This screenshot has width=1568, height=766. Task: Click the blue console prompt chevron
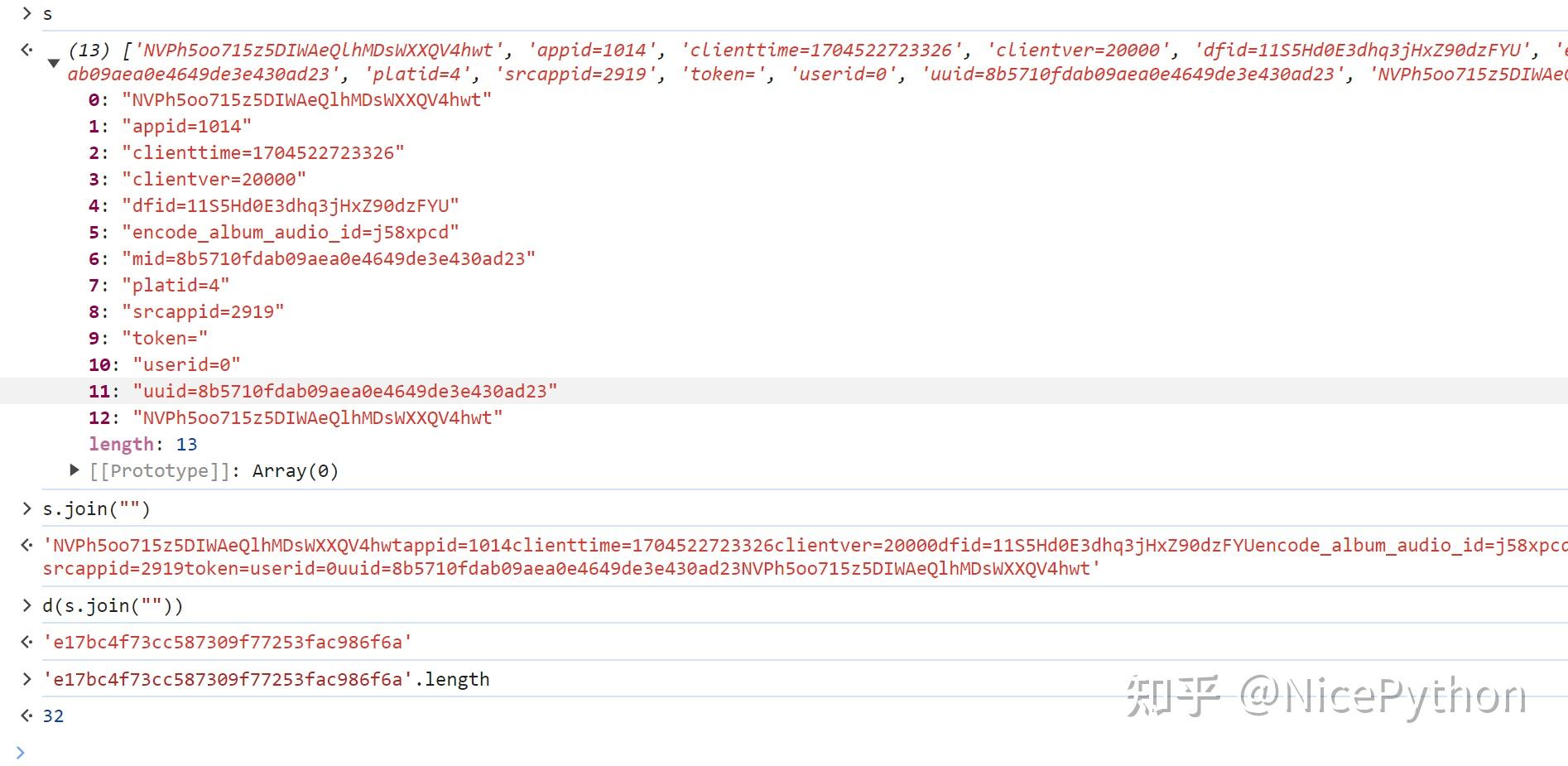click(x=21, y=752)
